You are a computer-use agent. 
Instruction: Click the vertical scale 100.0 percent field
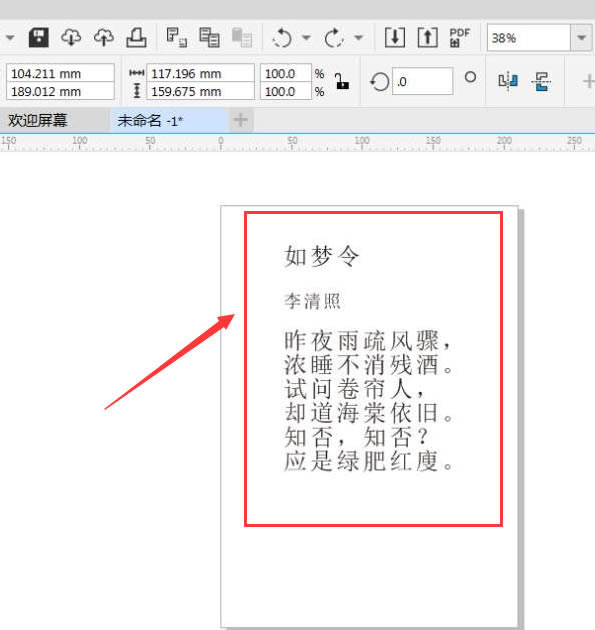coord(286,91)
